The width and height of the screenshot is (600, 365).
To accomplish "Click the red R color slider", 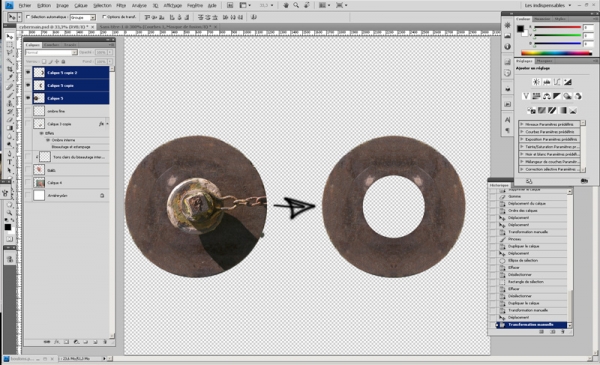I will pyautogui.click(x=558, y=28).
